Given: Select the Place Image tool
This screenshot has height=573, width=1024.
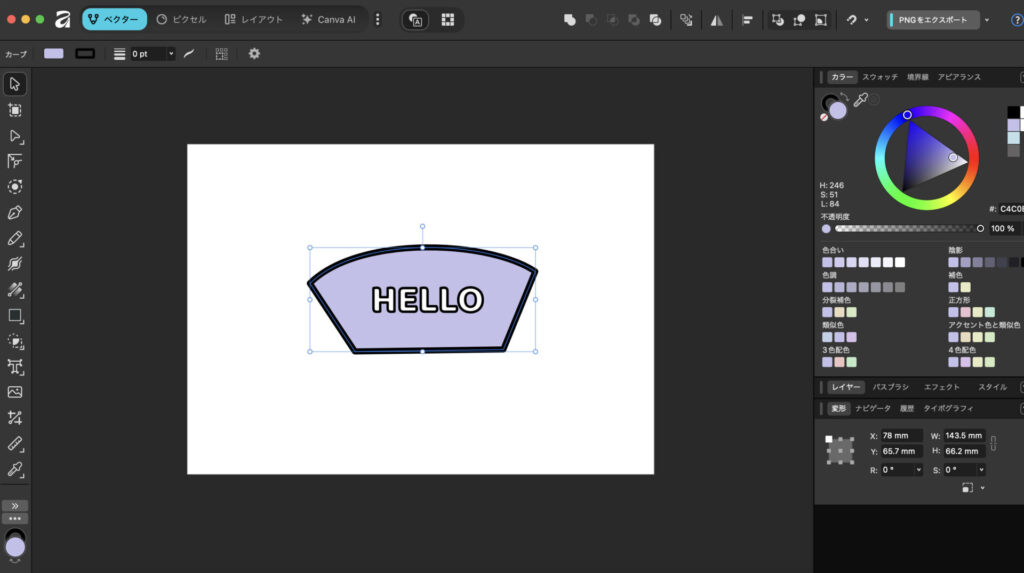Looking at the screenshot, I should [x=15, y=392].
